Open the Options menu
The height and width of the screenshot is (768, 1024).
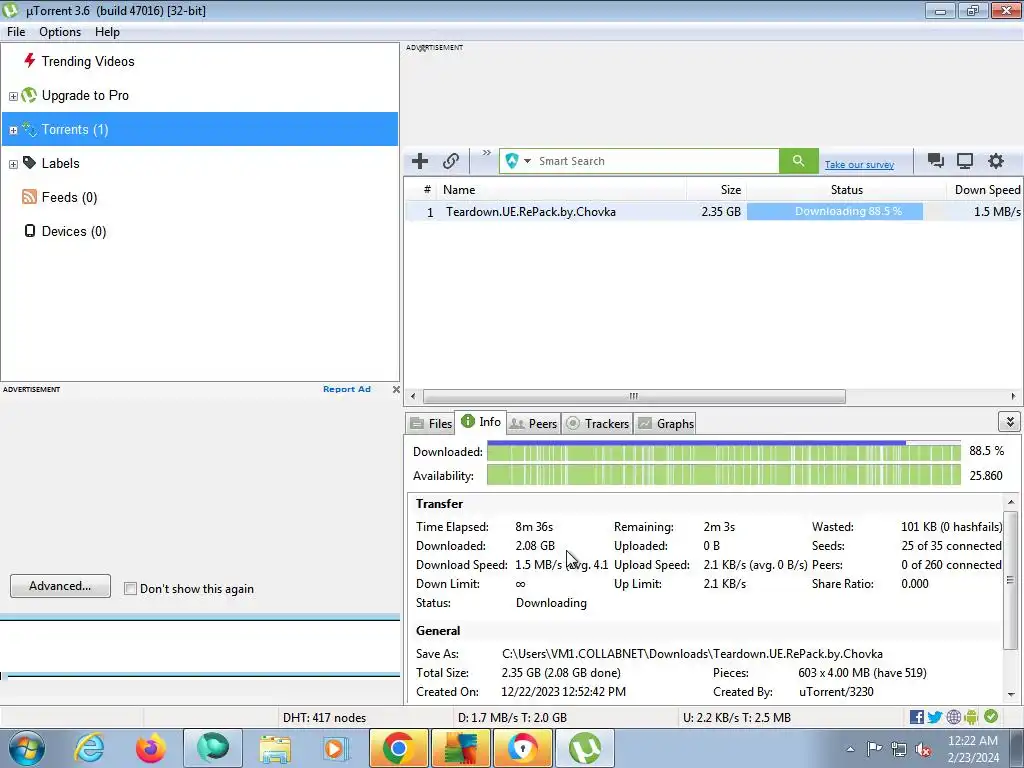[60, 32]
